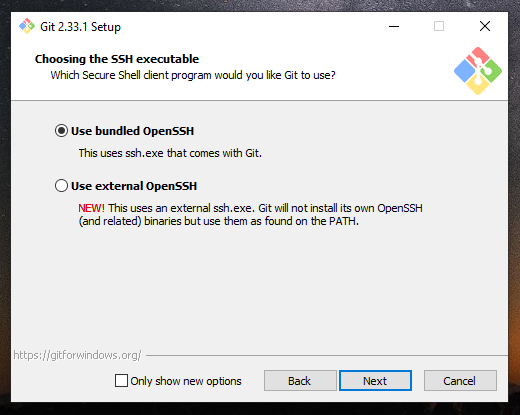Select the Use bundled OpenSSH radio button

(61, 131)
